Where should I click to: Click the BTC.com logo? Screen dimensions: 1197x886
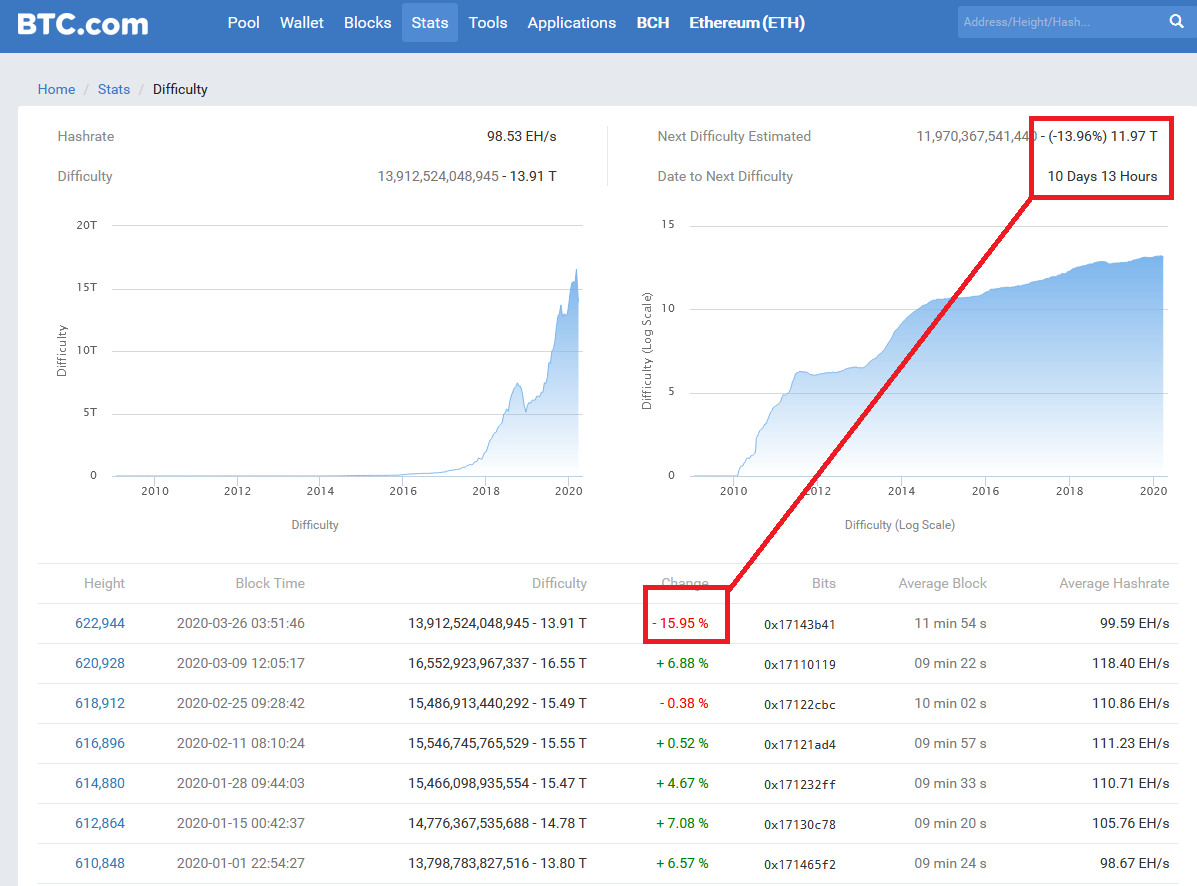click(x=82, y=24)
